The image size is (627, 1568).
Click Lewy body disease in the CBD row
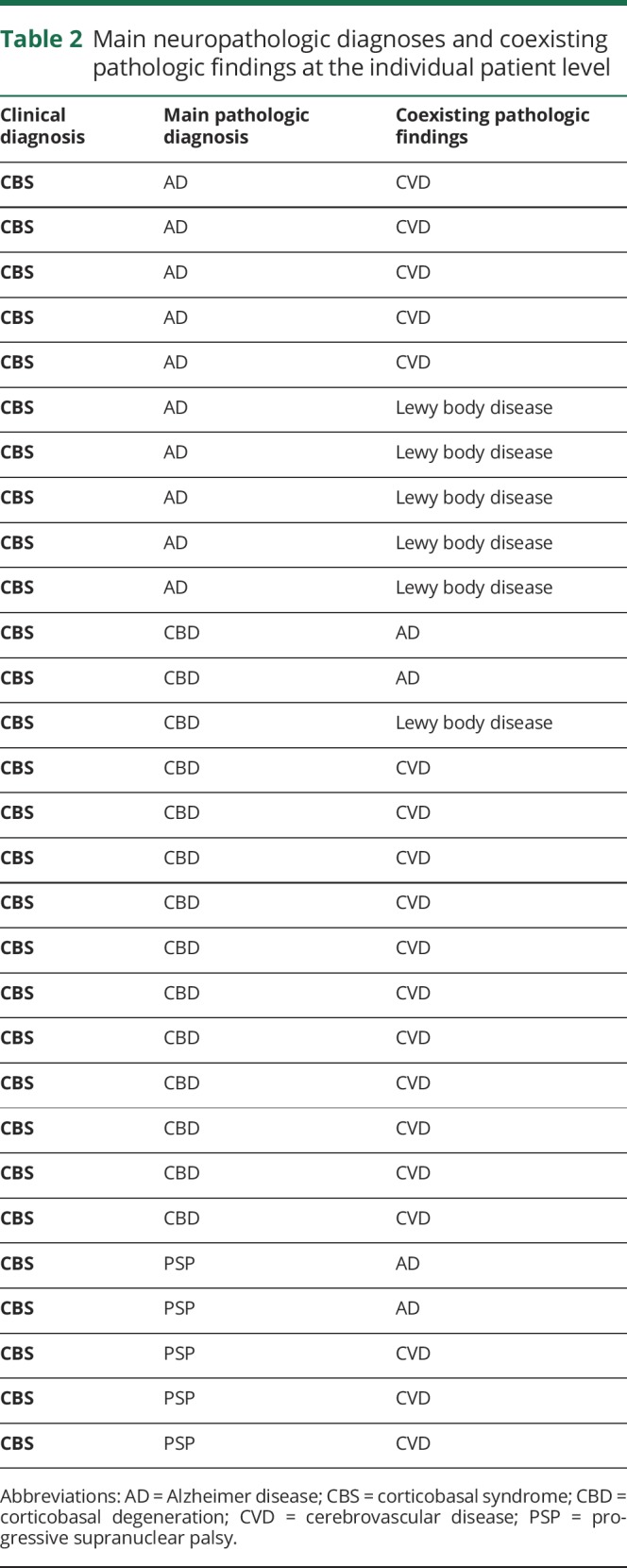tap(474, 723)
